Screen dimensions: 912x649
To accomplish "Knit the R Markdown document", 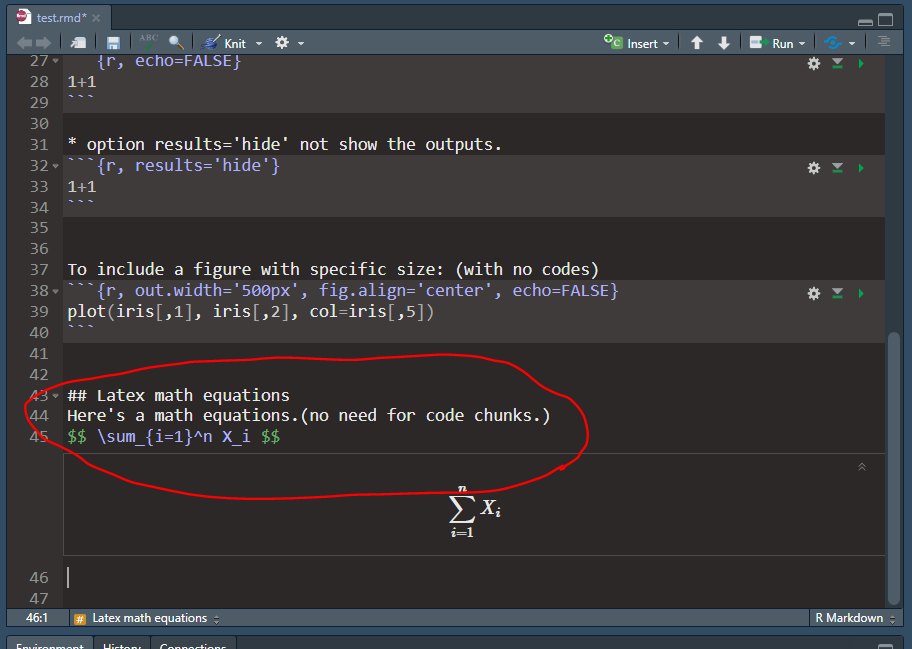I will point(224,43).
